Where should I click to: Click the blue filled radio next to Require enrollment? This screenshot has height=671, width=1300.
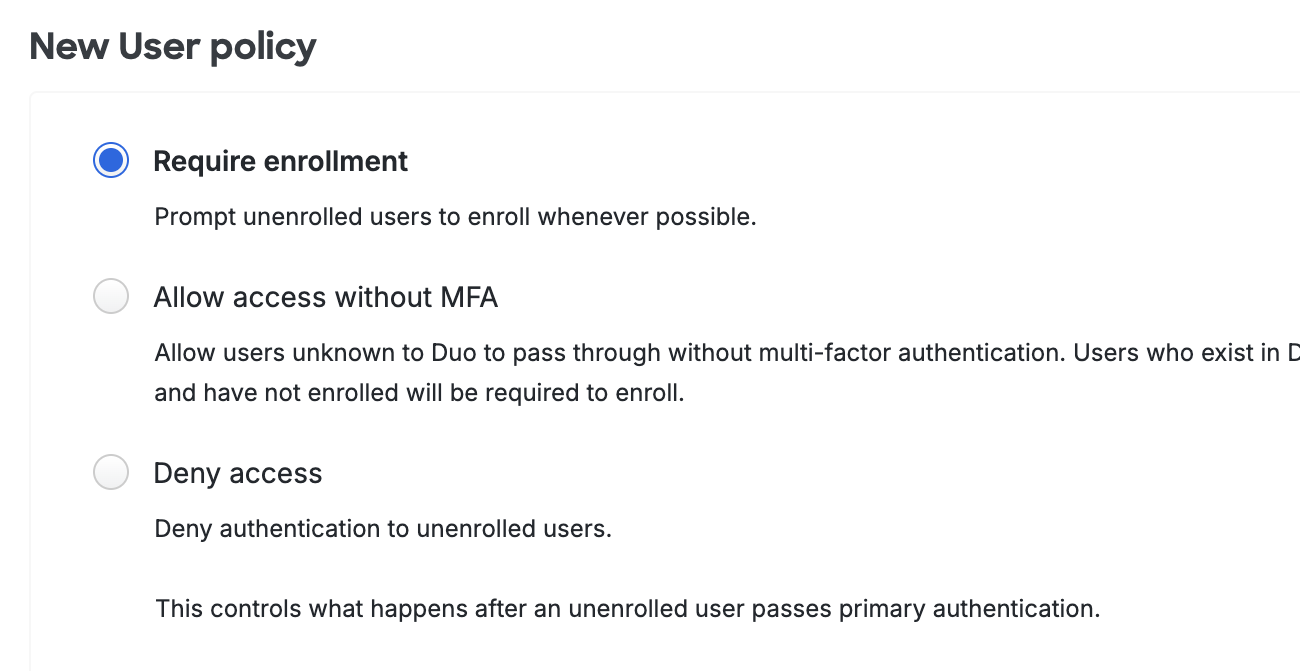click(111, 160)
